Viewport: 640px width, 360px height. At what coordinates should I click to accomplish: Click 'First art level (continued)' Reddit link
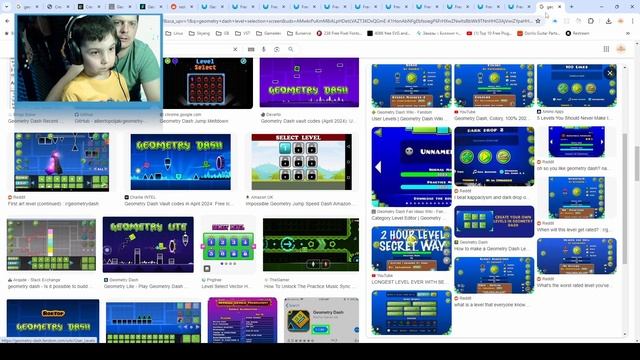click(x=53, y=204)
